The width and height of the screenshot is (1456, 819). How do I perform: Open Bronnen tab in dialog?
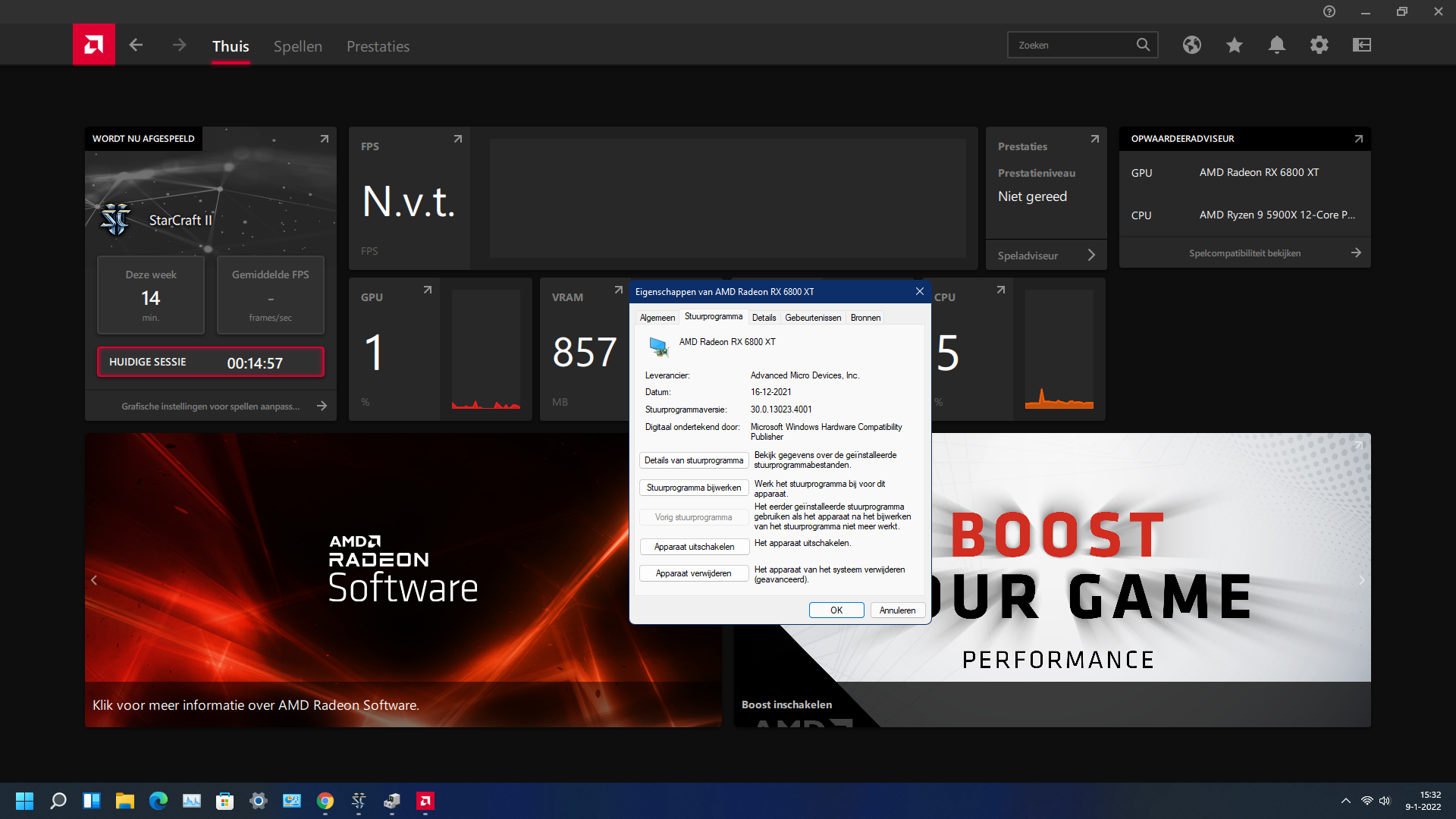click(x=865, y=318)
